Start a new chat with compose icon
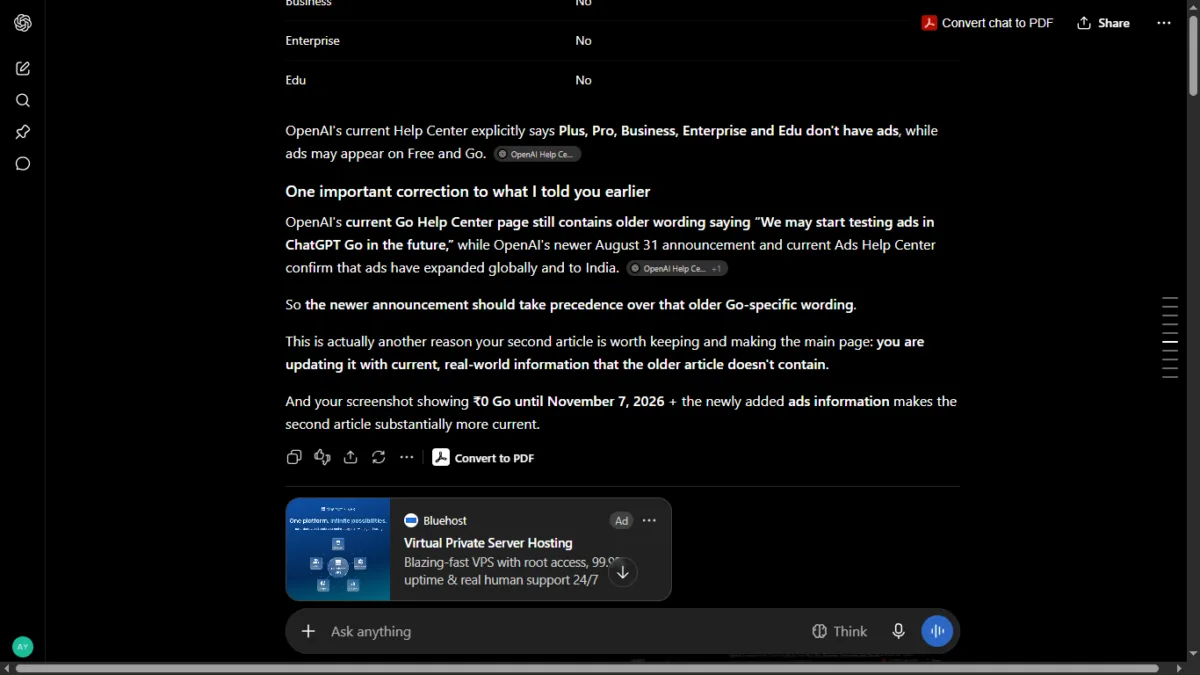The height and width of the screenshot is (675, 1200). (x=23, y=68)
